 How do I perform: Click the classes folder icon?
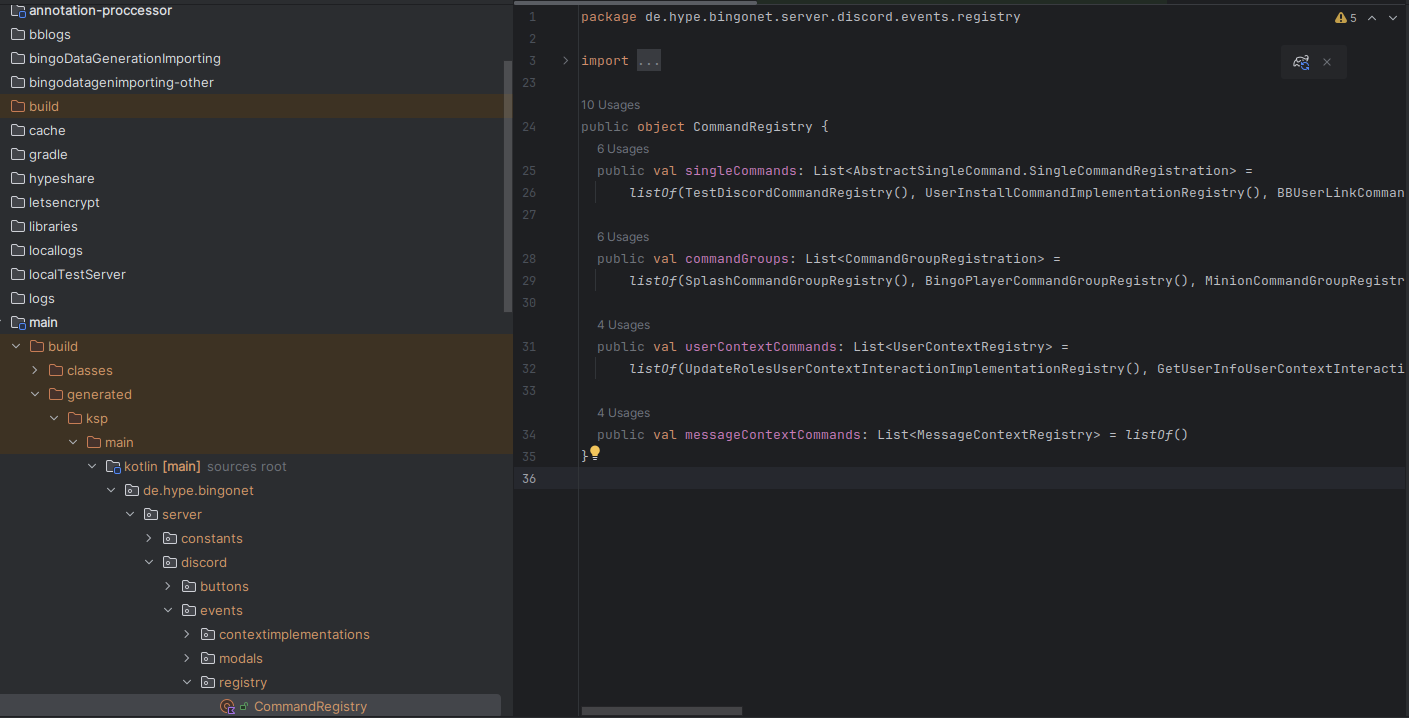[x=56, y=370]
